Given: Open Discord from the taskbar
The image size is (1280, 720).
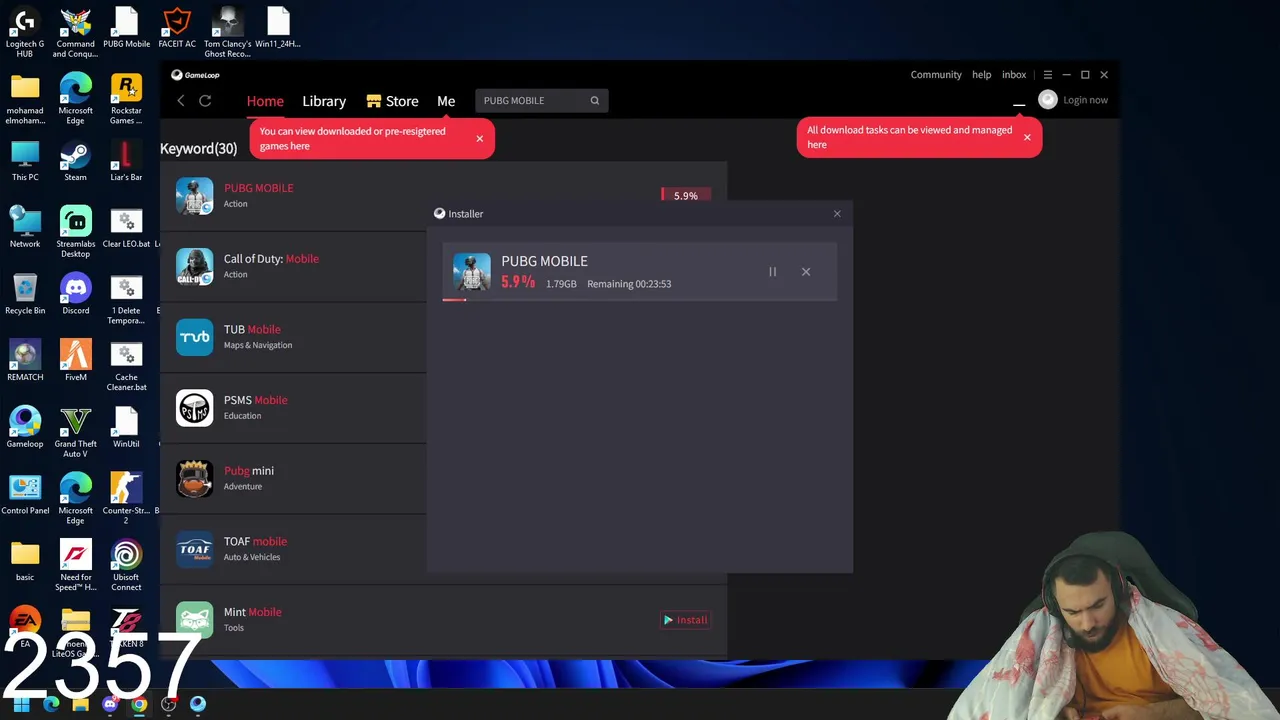Looking at the screenshot, I should 110,704.
